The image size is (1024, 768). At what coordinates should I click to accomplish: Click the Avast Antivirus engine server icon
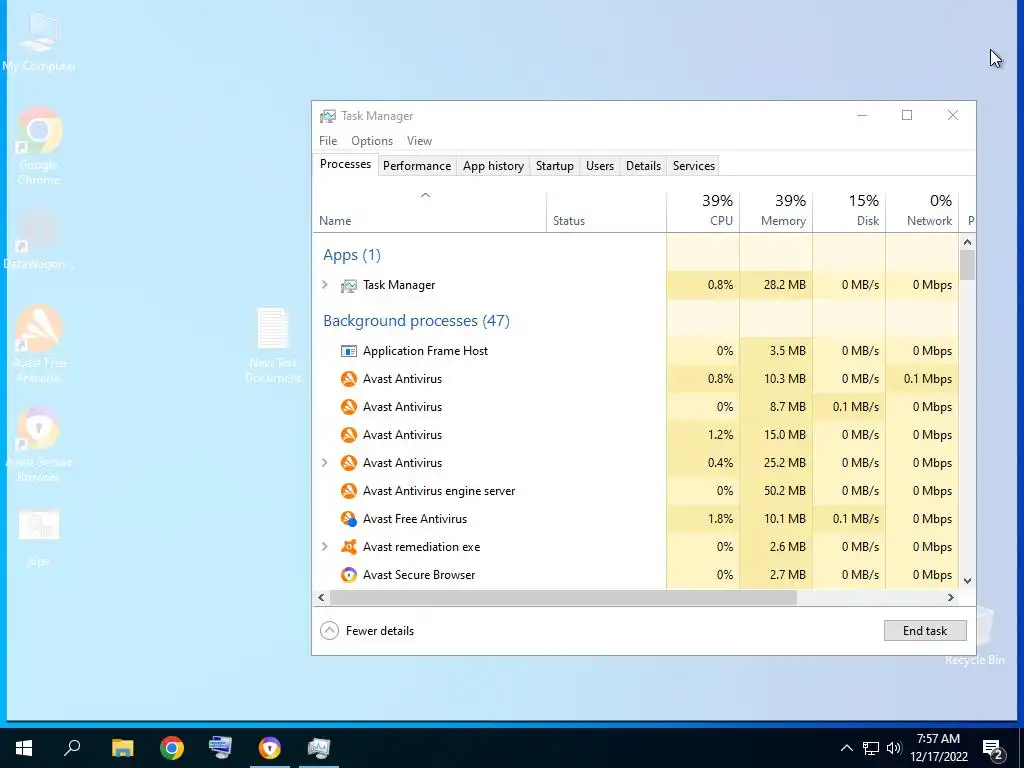point(349,491)
